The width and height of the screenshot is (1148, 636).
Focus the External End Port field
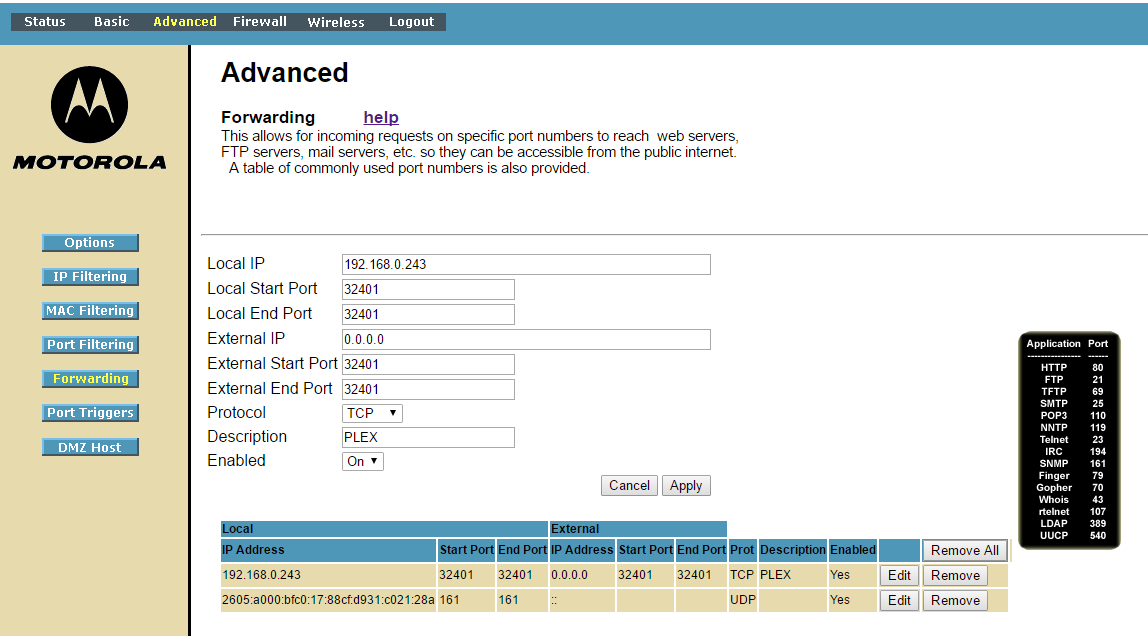point(428,389)
